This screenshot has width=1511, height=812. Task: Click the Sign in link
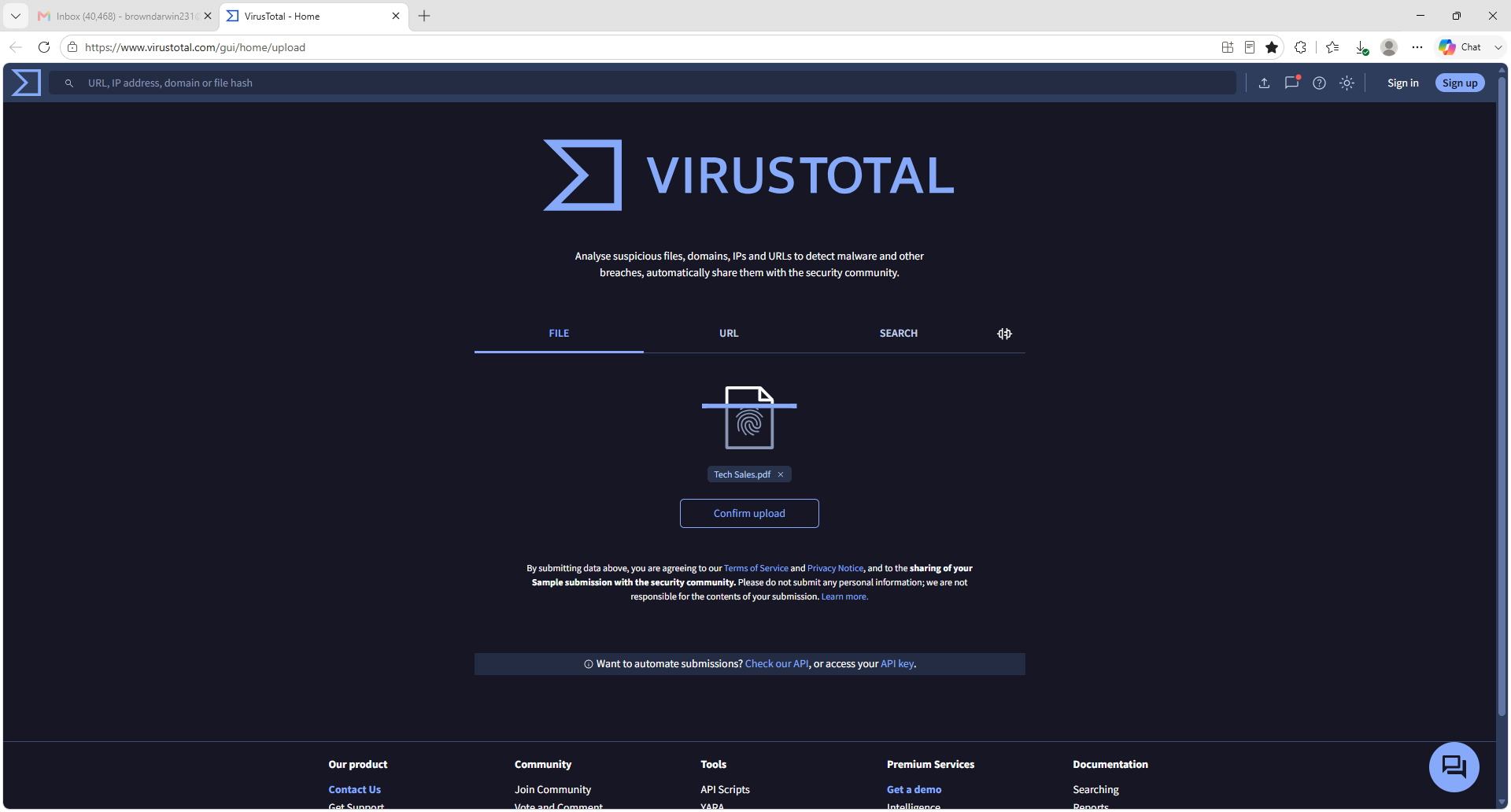(1402, 83)
